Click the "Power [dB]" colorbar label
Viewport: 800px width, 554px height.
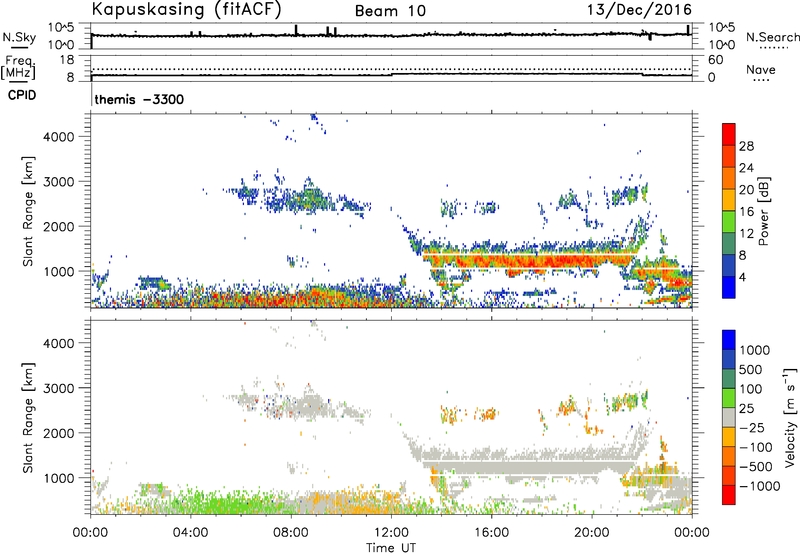tap(763, 211)
